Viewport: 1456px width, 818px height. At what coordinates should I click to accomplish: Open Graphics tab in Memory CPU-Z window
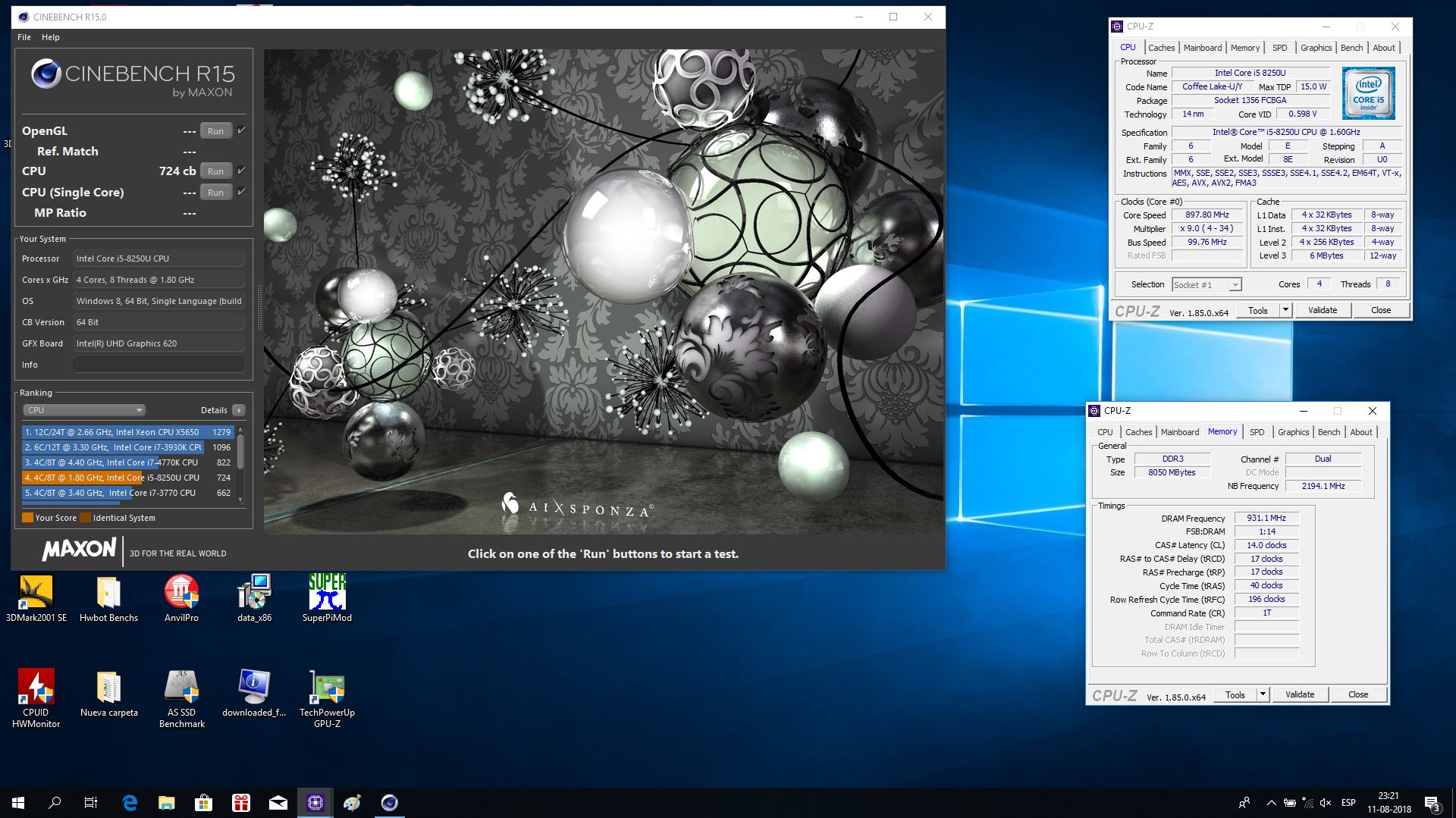pos(1293,432)
